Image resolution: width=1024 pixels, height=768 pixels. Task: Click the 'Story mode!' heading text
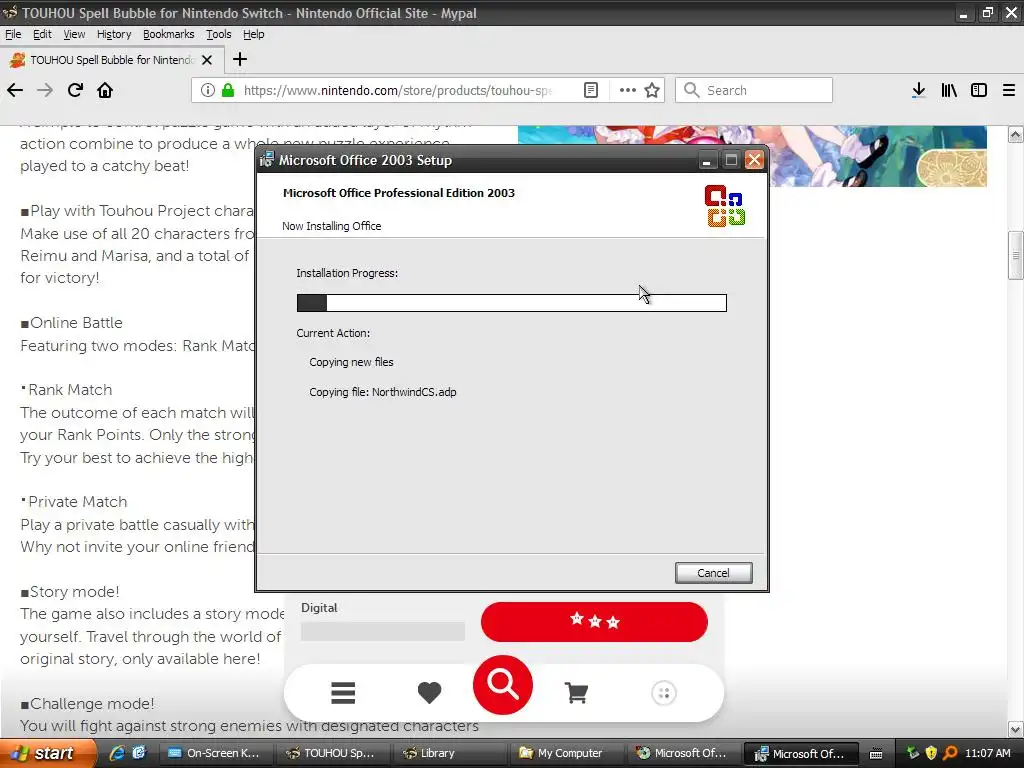pyautogui.click(x=74, y=592)
